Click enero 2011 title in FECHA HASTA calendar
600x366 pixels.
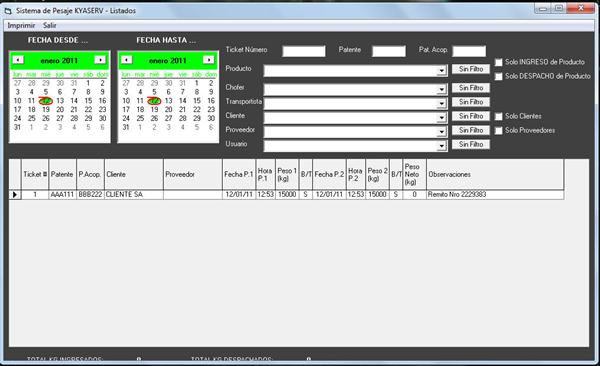pos(168,60)
